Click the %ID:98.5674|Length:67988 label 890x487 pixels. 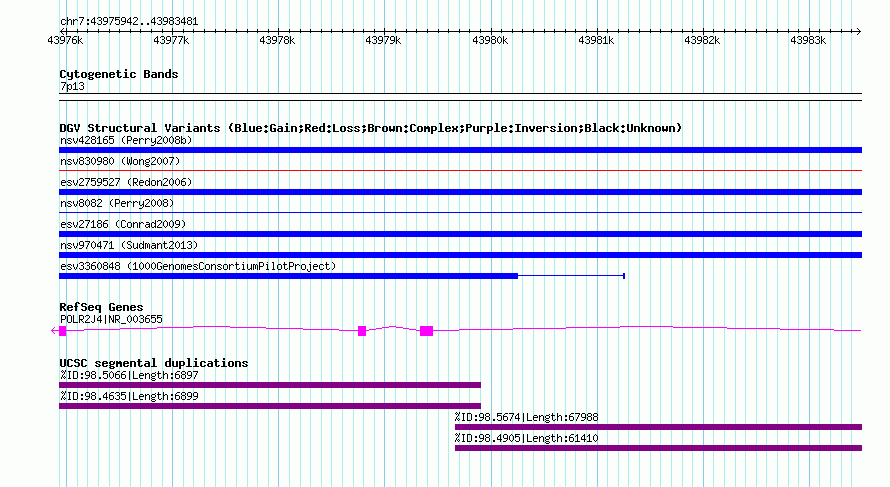tap(526, 417)
